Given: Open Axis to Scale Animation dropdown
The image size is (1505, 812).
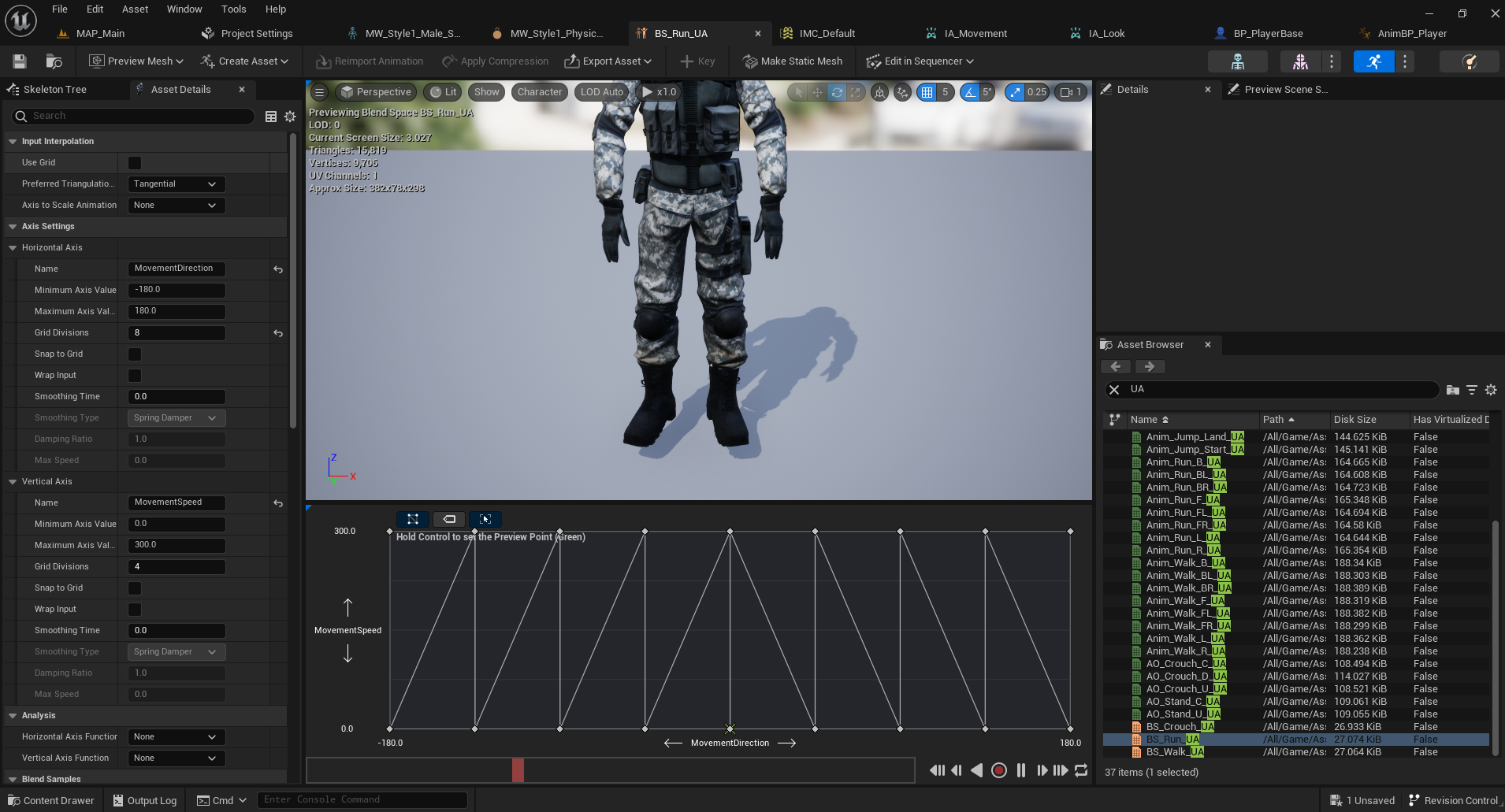Looking at the screenshot, I should [x=177, y=206].
